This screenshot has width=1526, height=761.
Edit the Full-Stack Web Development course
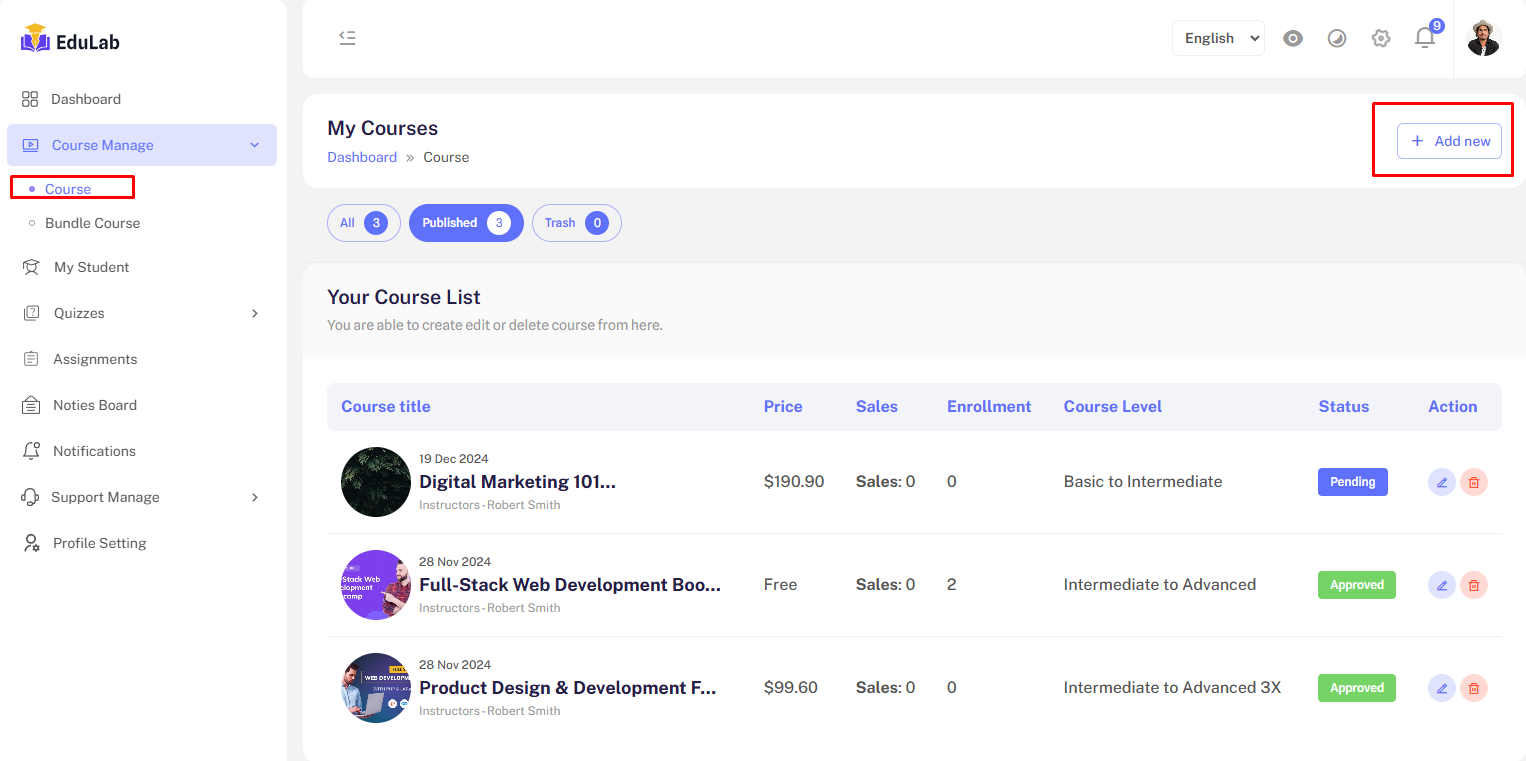(1441, 585)
